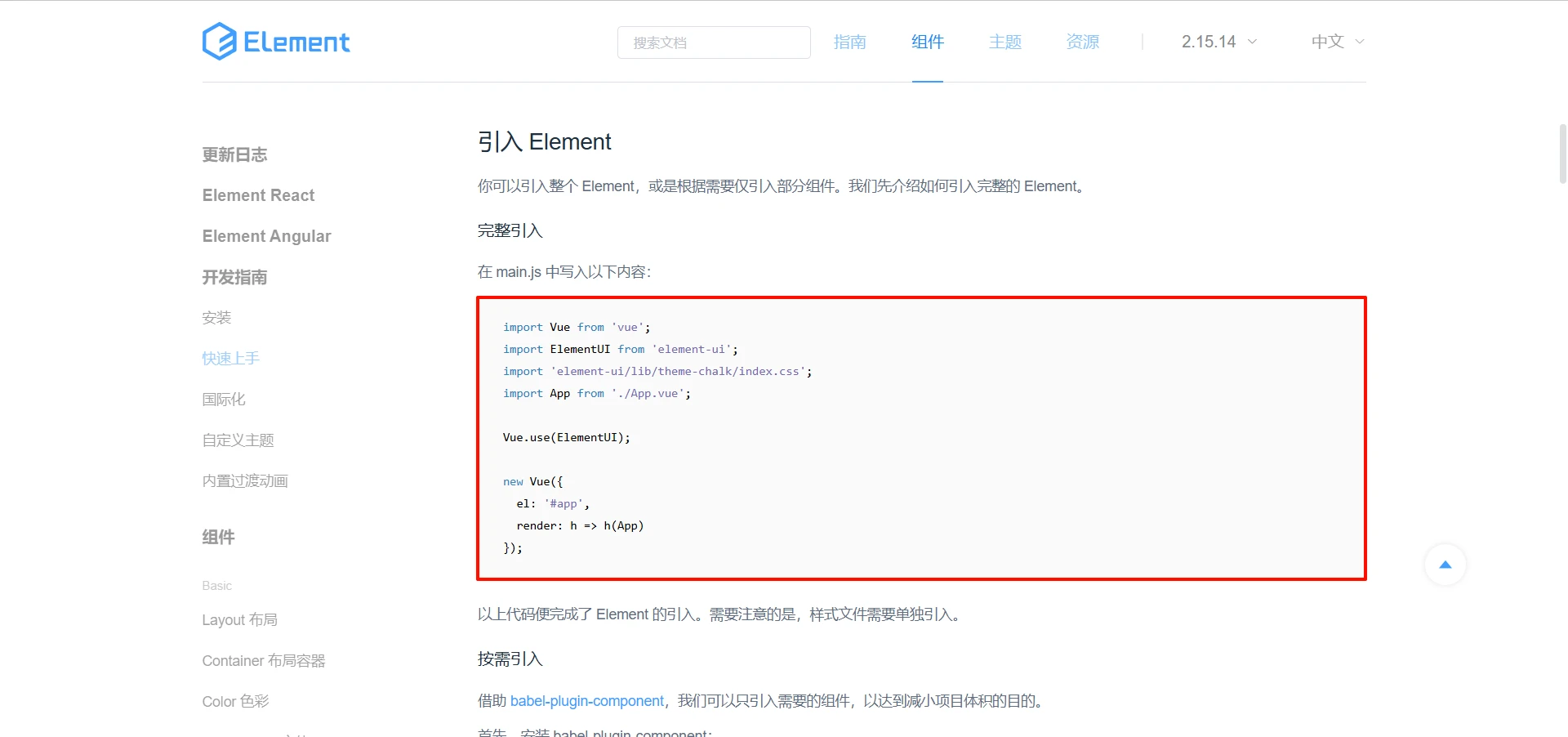The height and width of the screenshot is (737, 1568).
Task: Expand the 中文 language selector
Action: click(x=1337, y=42)
